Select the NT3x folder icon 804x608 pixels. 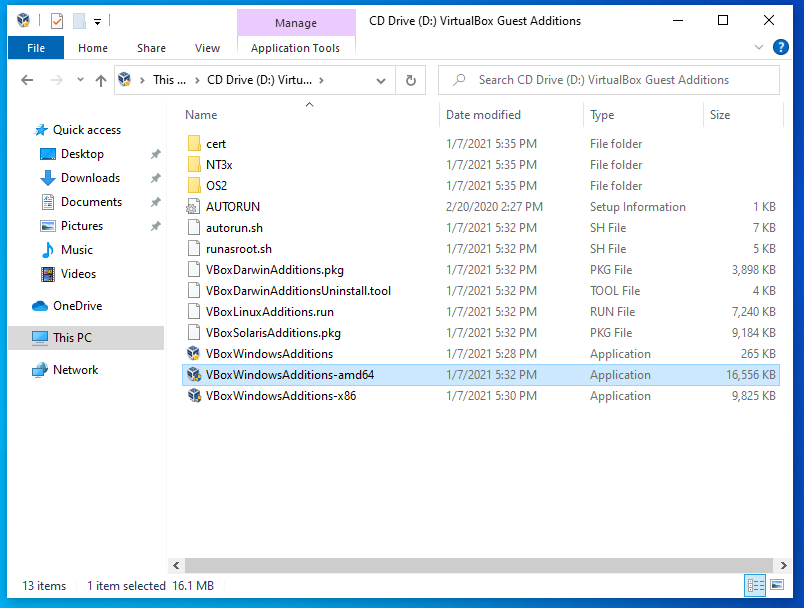[x=194, y=165]
